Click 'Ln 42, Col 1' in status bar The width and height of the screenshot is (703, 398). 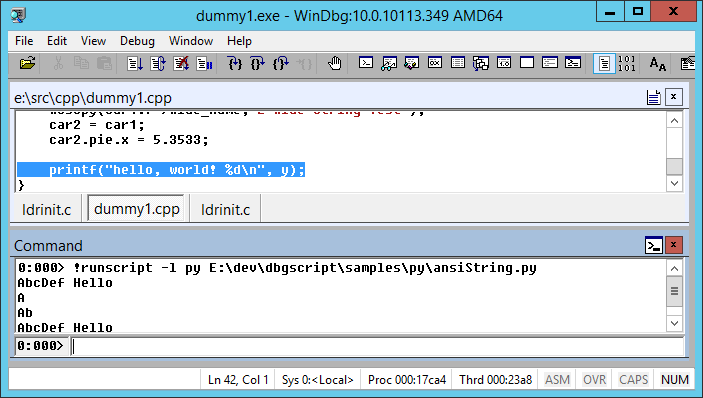click(x=238, y=380)
